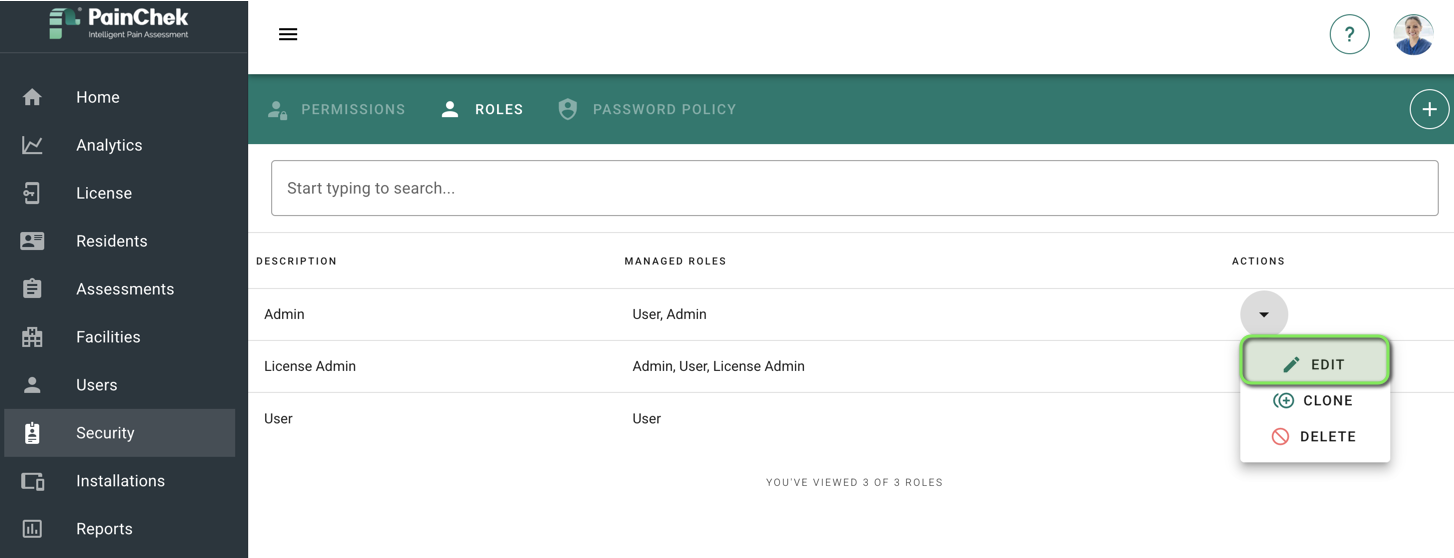Click the Facilities building icon

pyautogui.click(x=32, y=337)
